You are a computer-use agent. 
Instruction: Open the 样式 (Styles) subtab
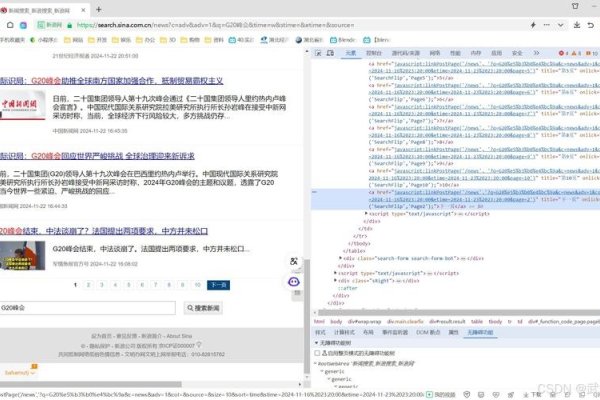pos(320,333)
